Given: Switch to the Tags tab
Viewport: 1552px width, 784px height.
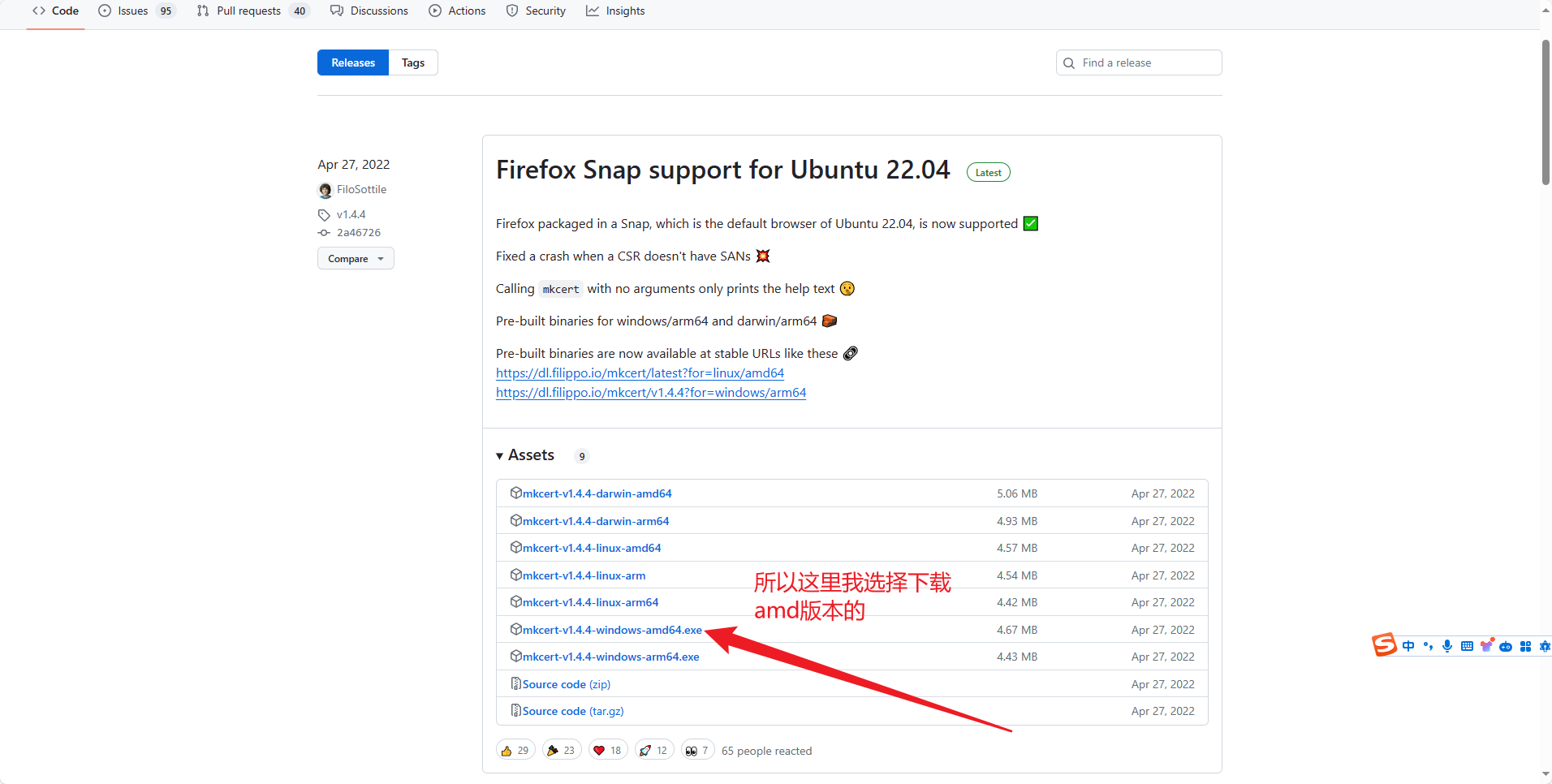Looking at the screenshot, I should pyautogui.click(x=413, y=63).
